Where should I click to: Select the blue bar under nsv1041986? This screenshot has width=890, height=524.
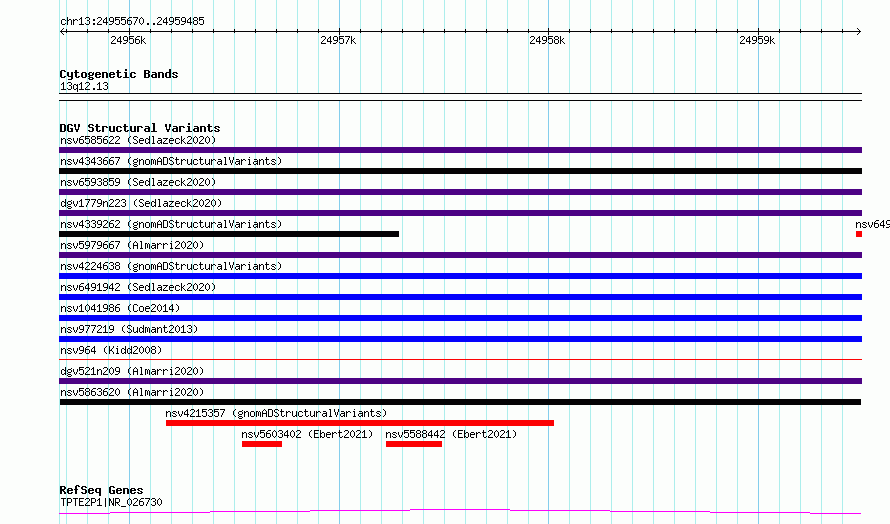[460, 318]
